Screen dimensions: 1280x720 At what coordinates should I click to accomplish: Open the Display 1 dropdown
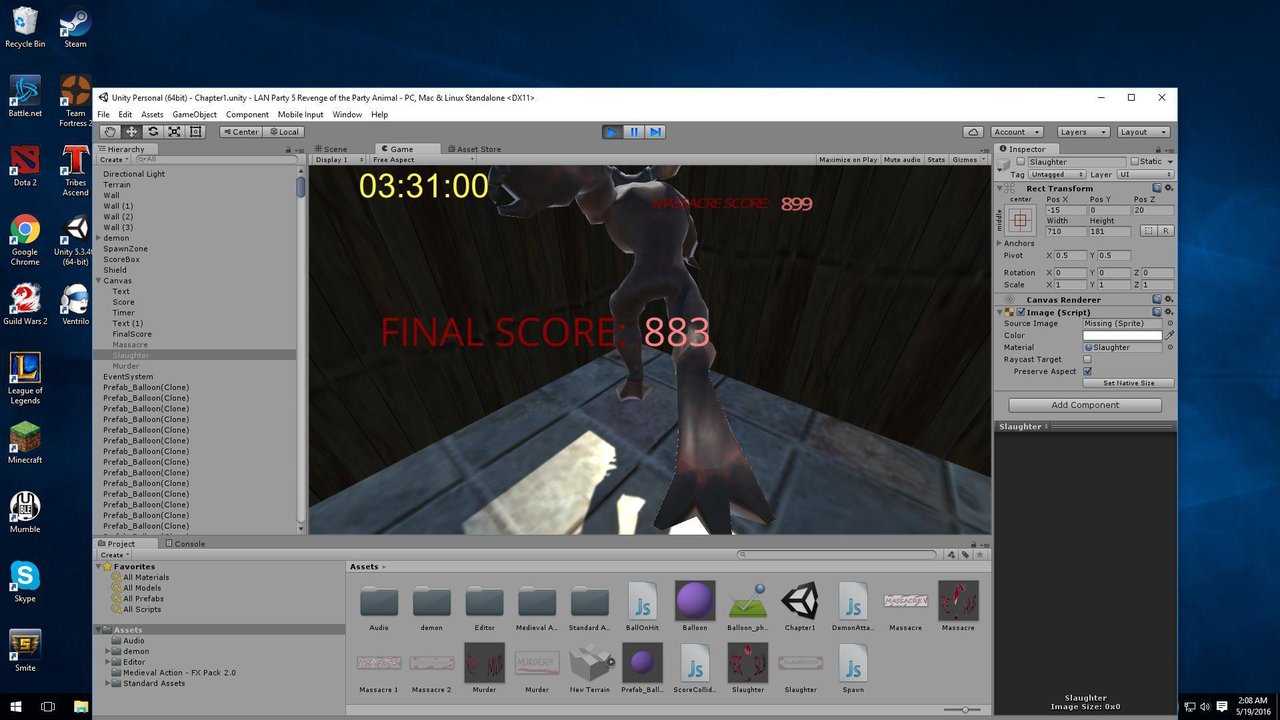[339, 160]
